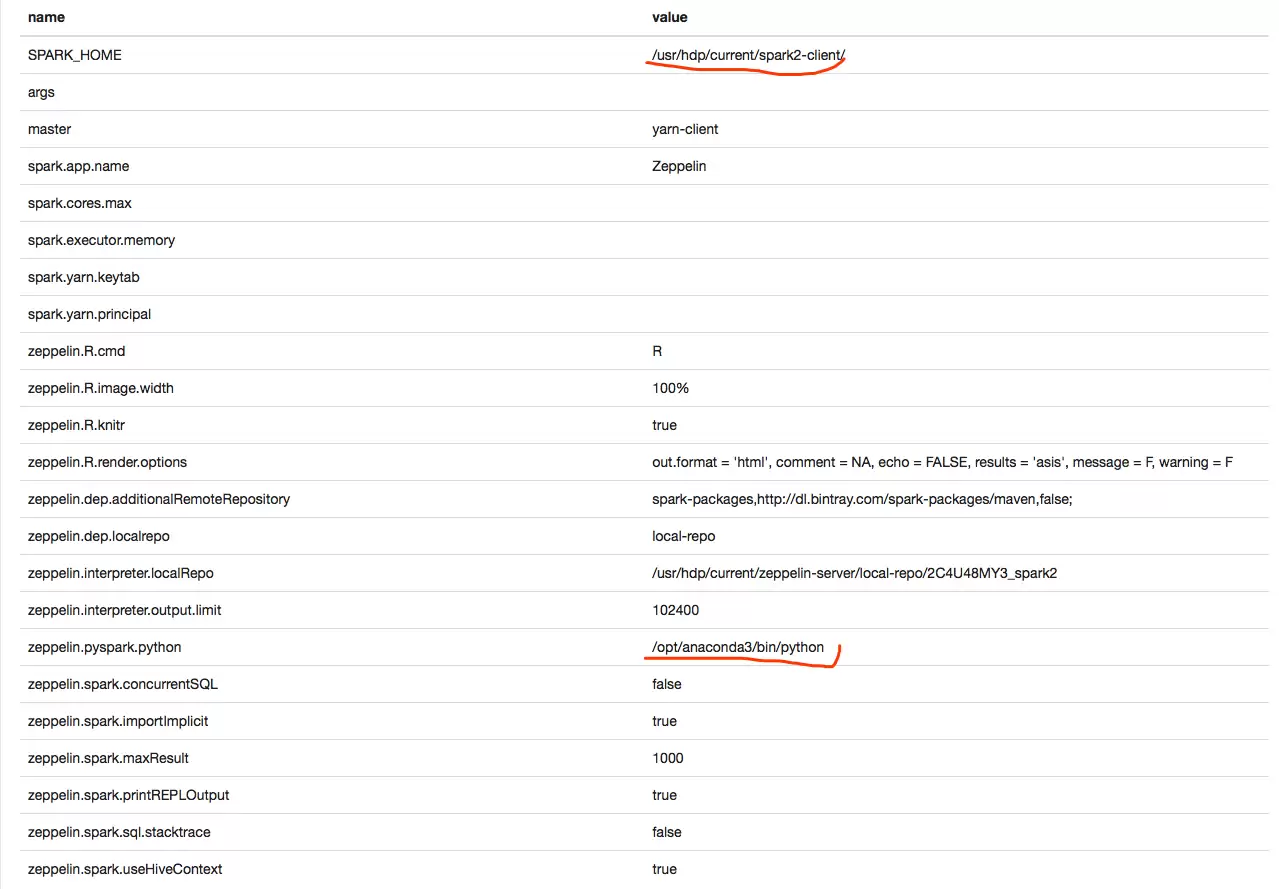The height and width of the screenshot is (889, 1279).
Task: Click the zeppelin.spark.useHiveContext true value
Action: point(664,869)
